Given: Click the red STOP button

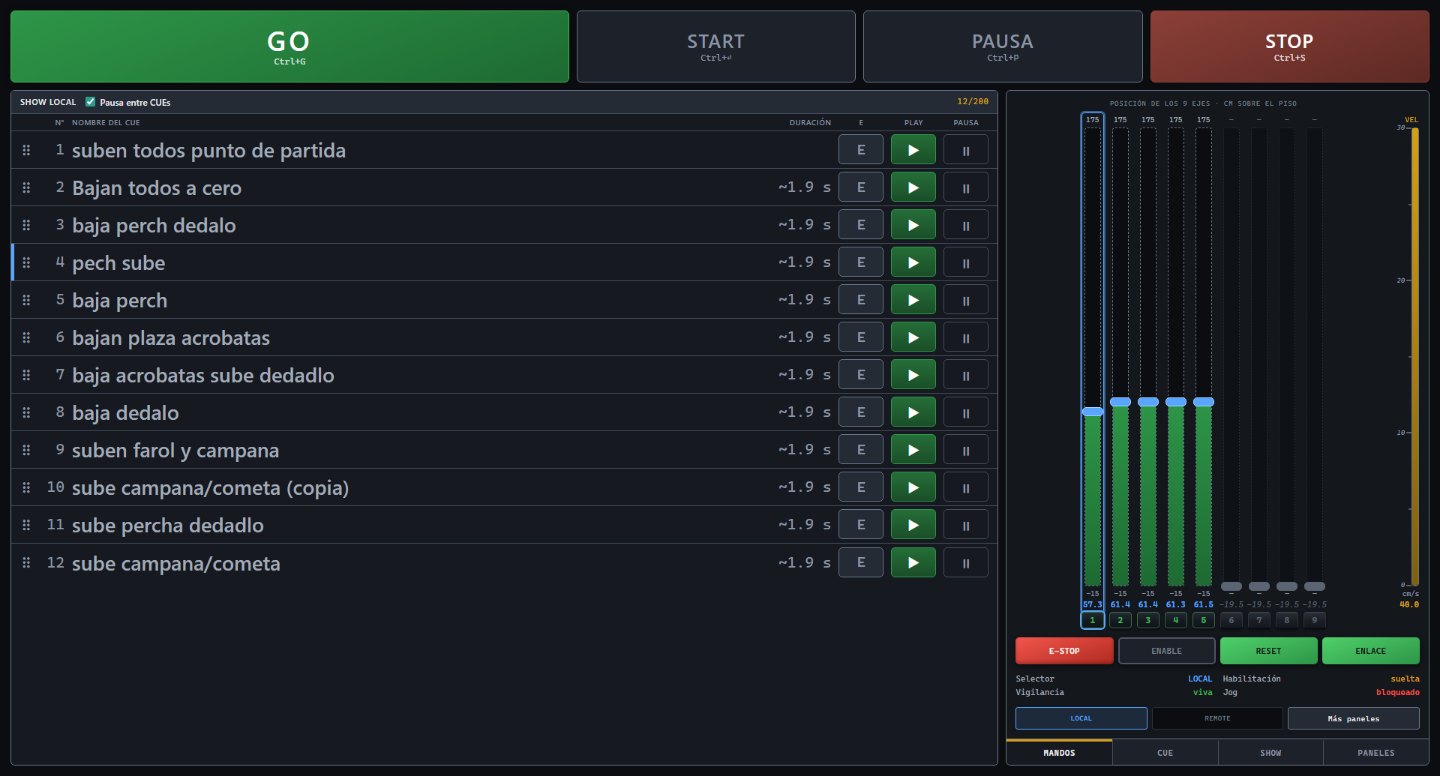Looking at the screenshot, I should pyautogui.click(x=1290, y=46).
